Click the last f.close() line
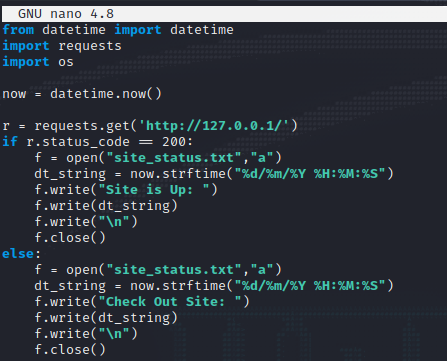Image resolution: width=447 pixels, height=361 pixels. pyautogui.click(x=70, y=350)
